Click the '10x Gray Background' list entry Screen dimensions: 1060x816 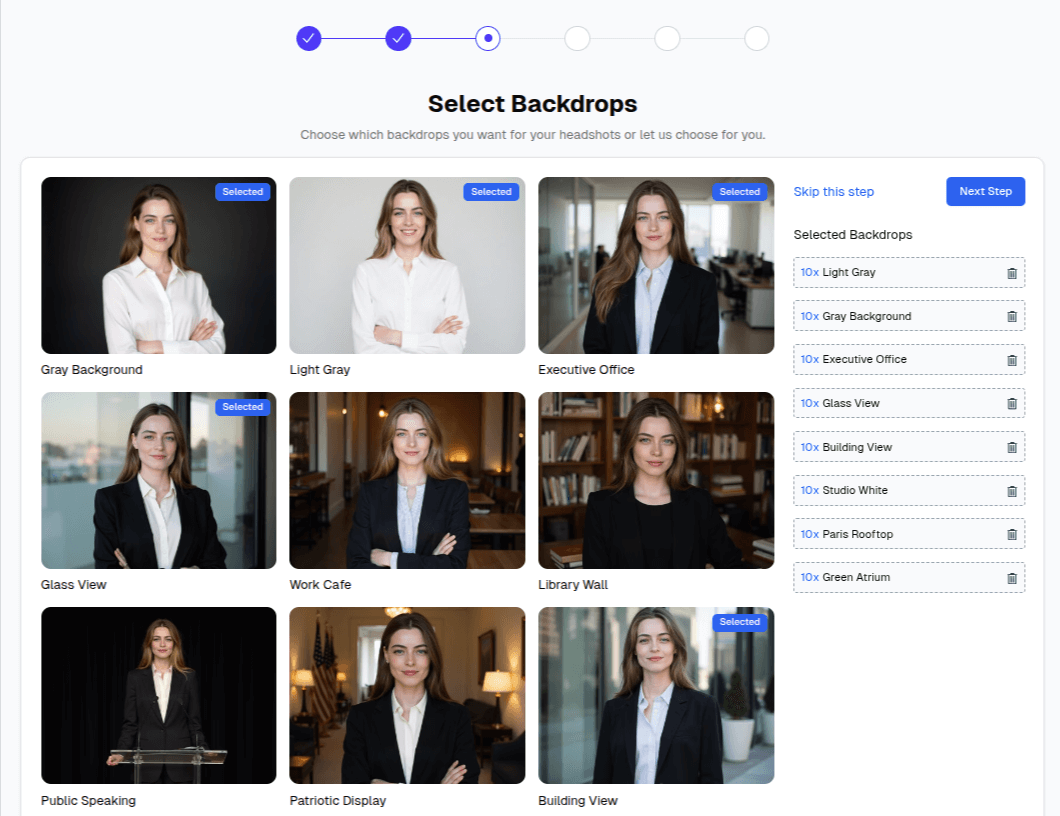tap(909, 316)
